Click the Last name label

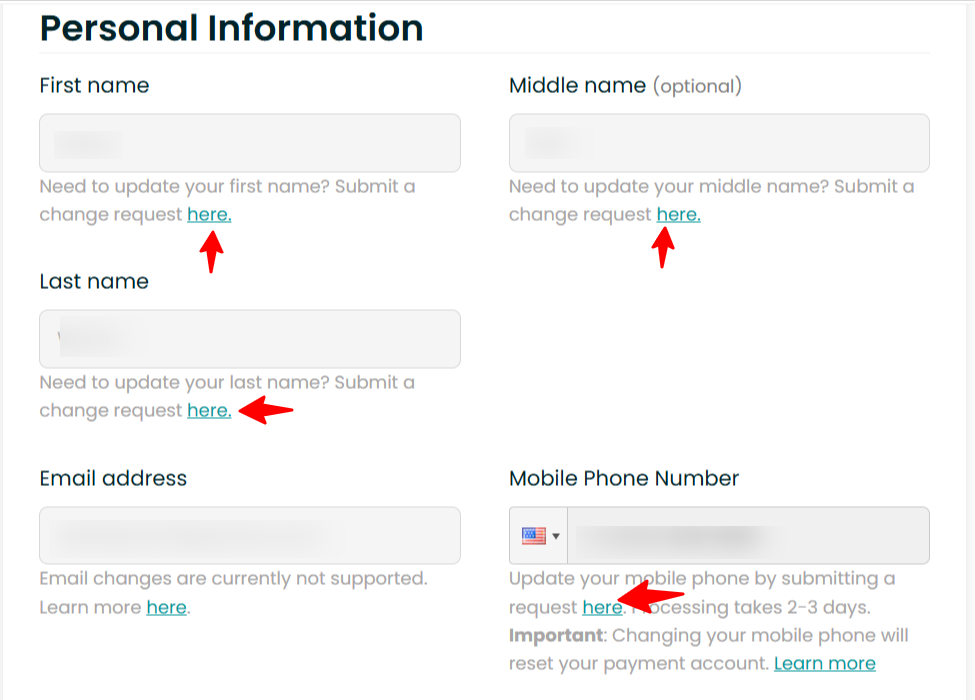[94, 282]
